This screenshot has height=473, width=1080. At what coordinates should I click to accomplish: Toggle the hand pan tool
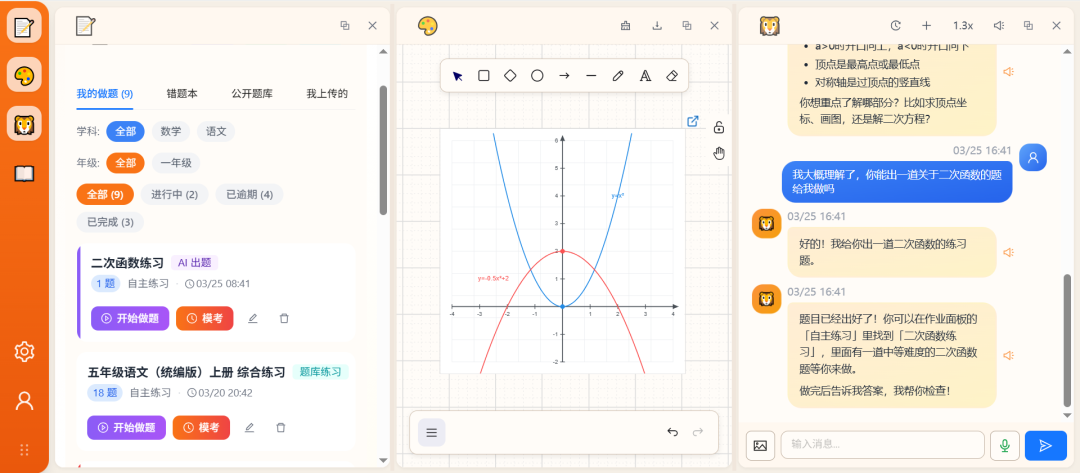pos(718,153)
